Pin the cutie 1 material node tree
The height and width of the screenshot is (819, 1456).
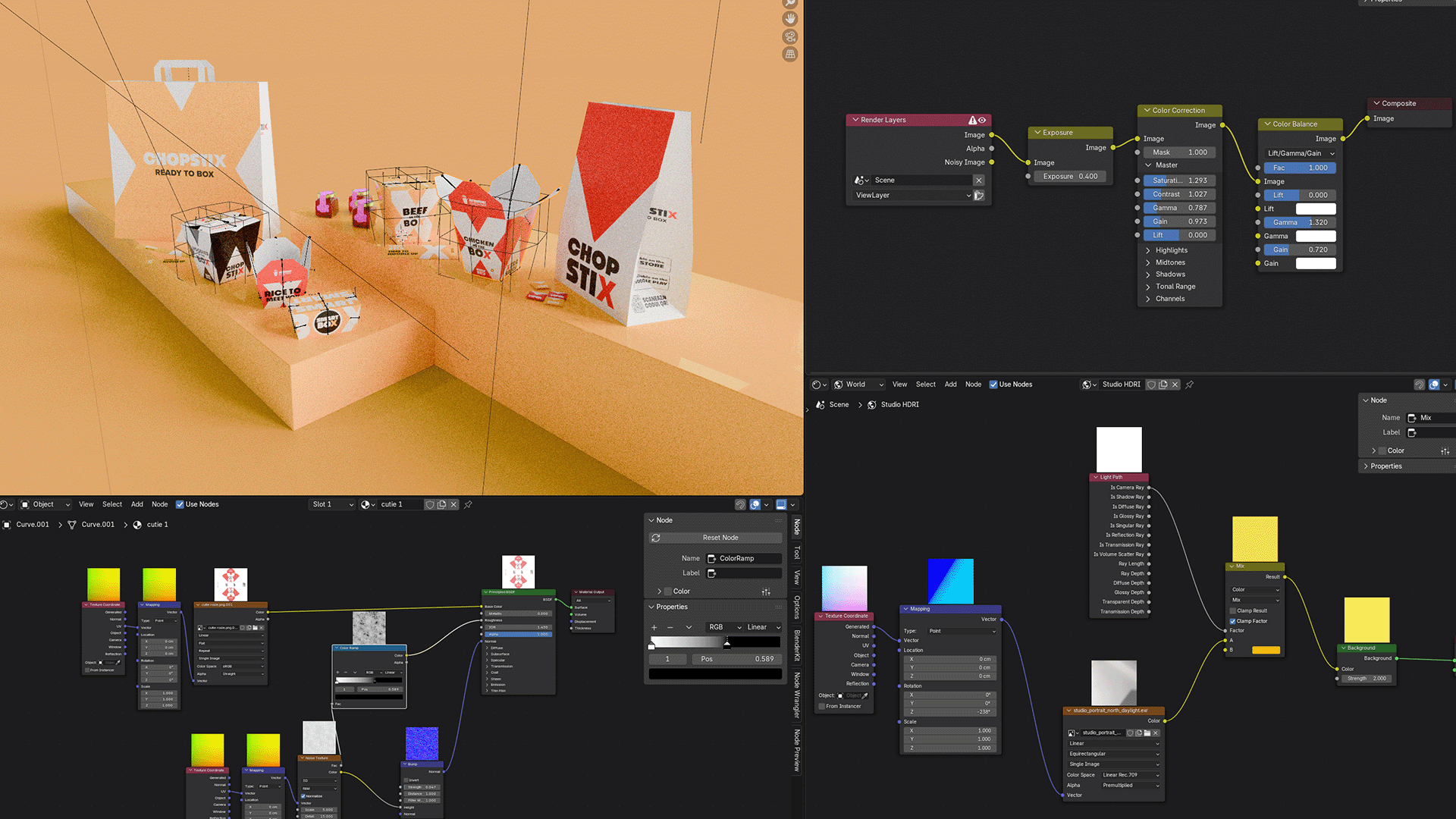coord(468,504)
